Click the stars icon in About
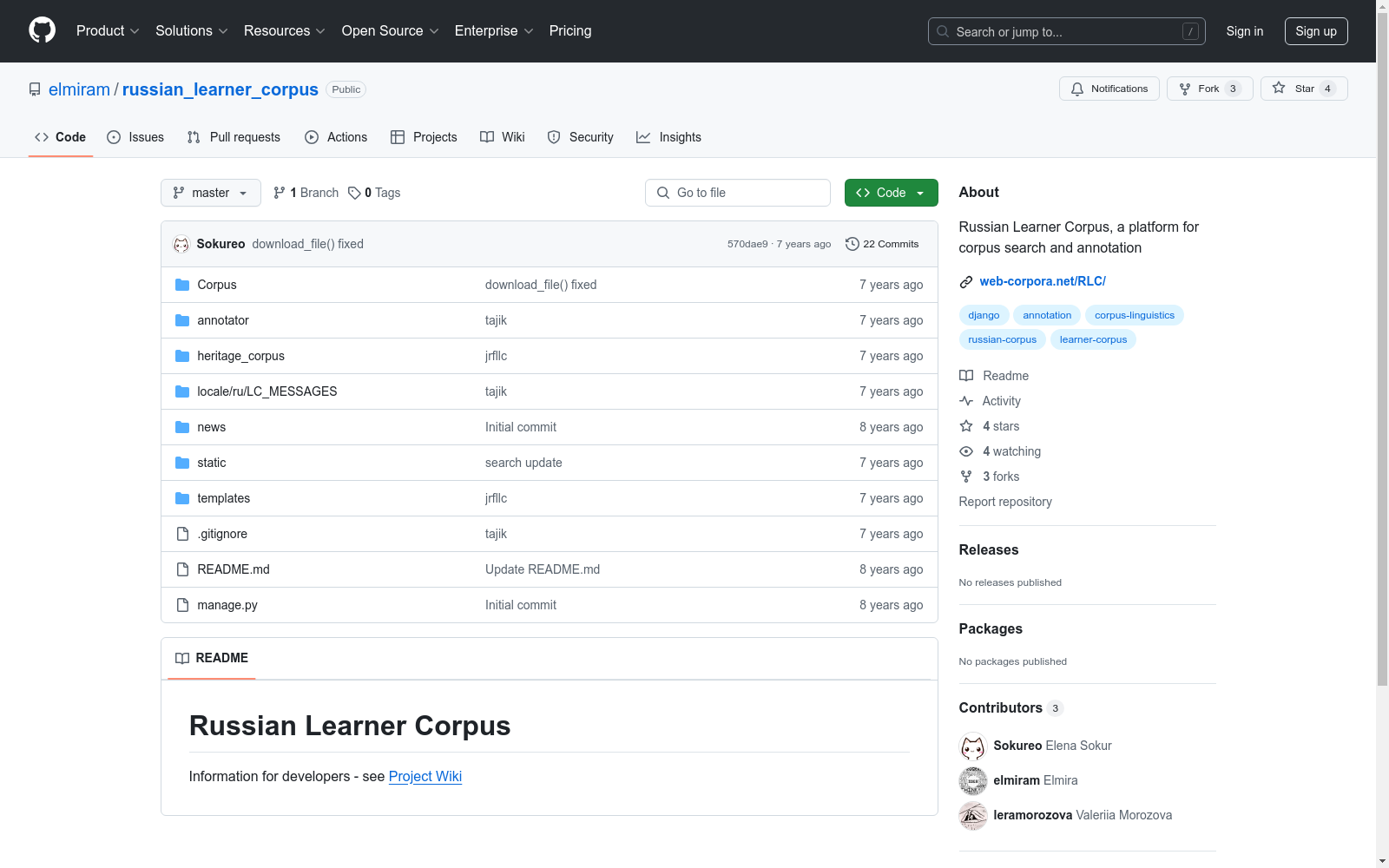This screenshot has height=868, width=1389. point(966,426)
